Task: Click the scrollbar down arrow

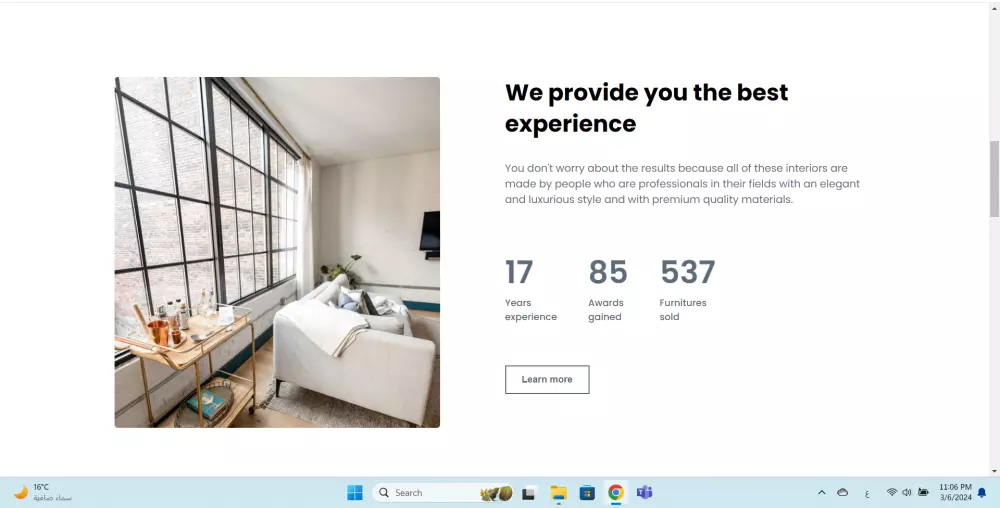Action: [994, 472]
